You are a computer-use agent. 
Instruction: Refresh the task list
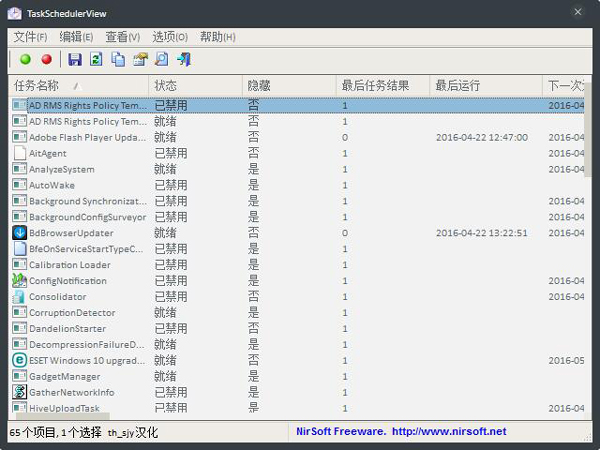(96, 59)
